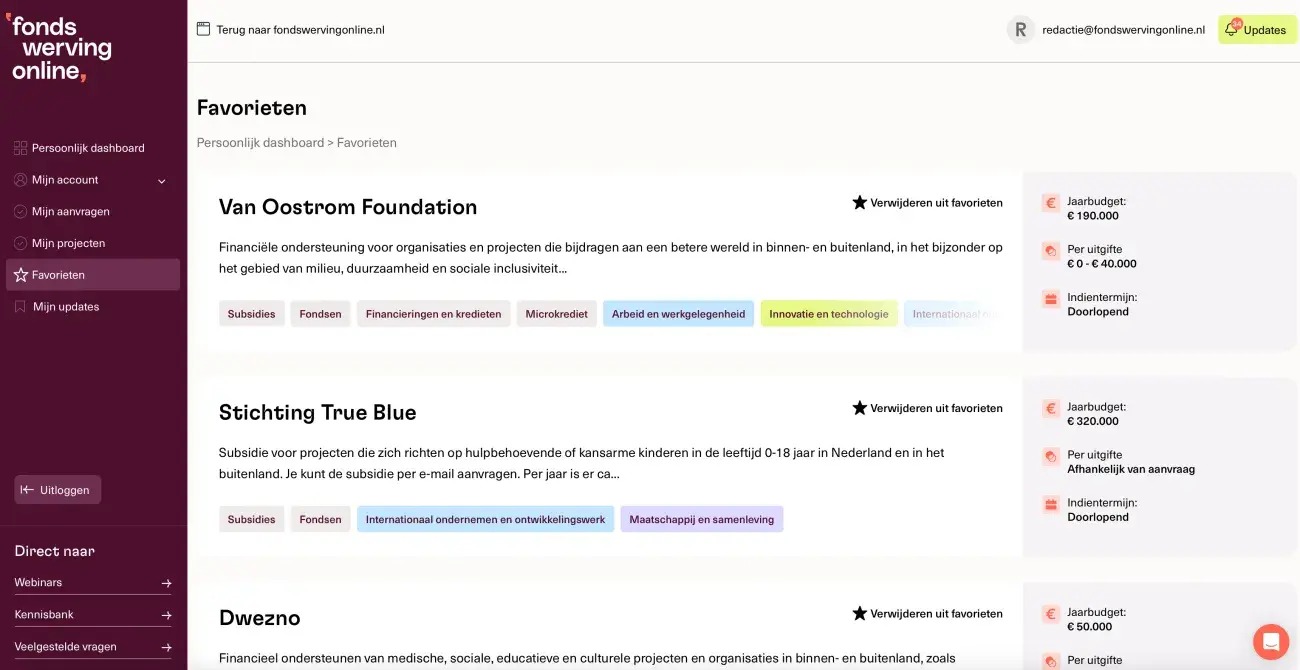Click the Fondswerving Online logo

[58, 49]
